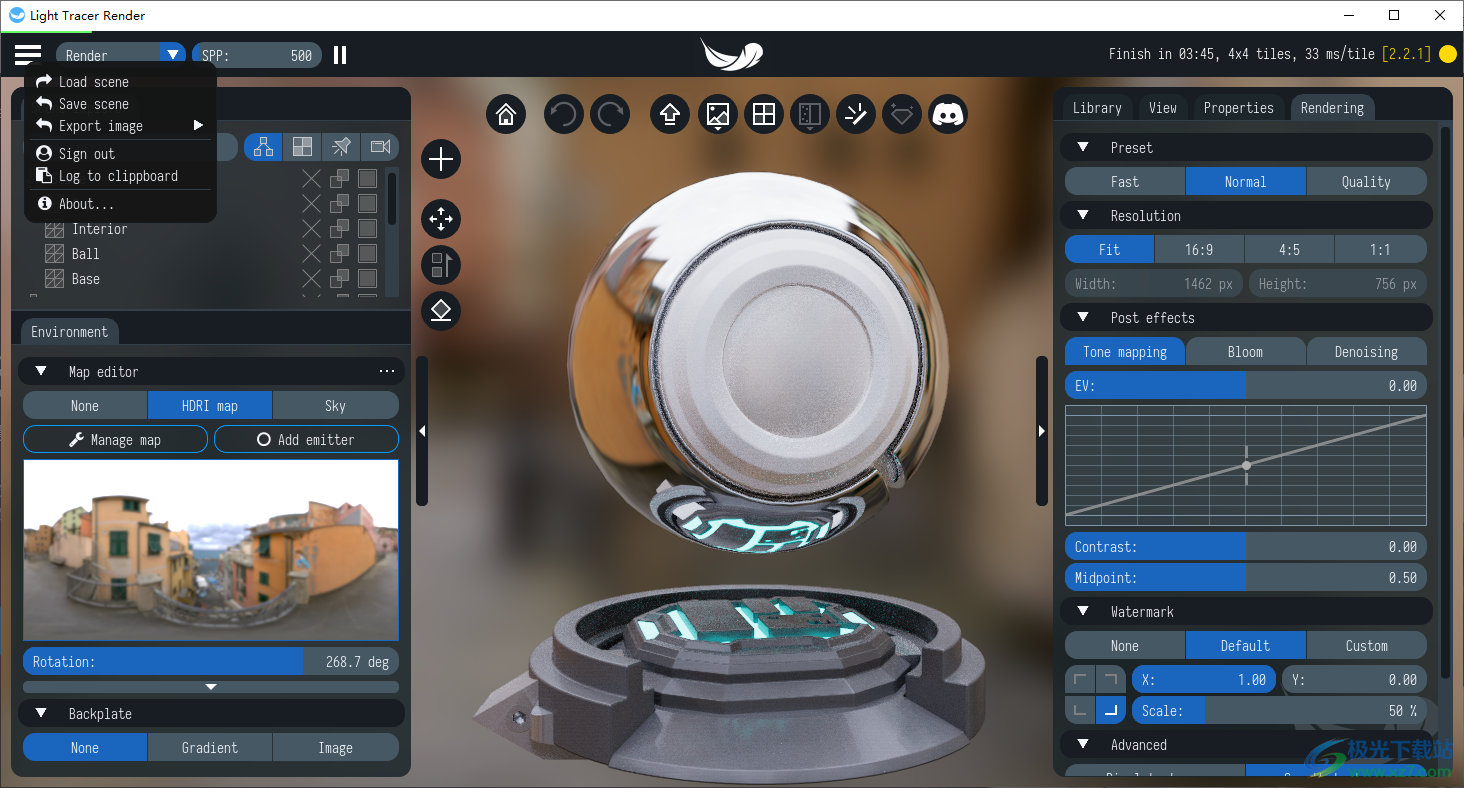Screen dimensions: 1464x788
Task: Switch to the Library tab
Action: click(x=1096, y=107)
